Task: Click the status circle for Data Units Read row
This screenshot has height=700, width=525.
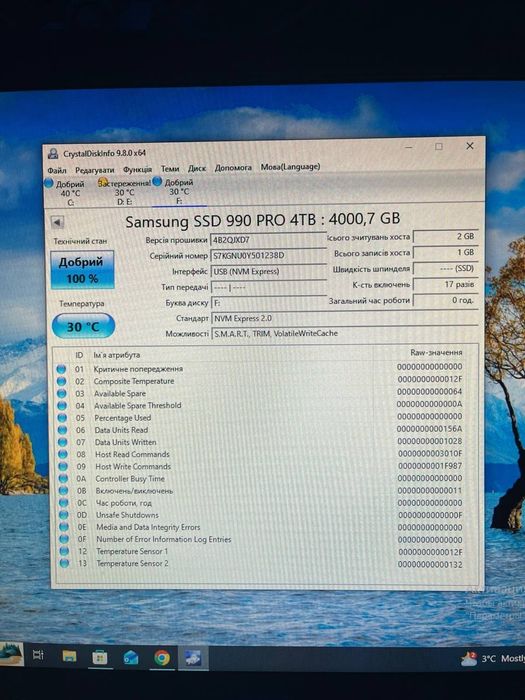Action: pos(62,430)
